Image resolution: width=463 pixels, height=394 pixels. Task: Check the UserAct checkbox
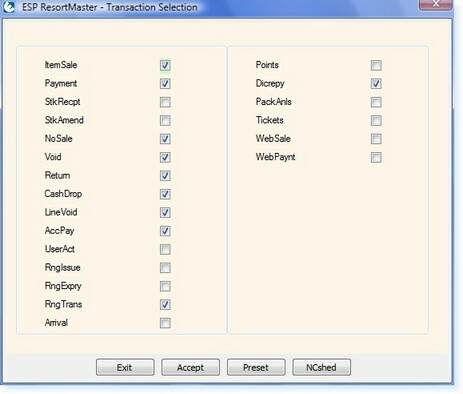pyautogui.click(x=165, y=249)
